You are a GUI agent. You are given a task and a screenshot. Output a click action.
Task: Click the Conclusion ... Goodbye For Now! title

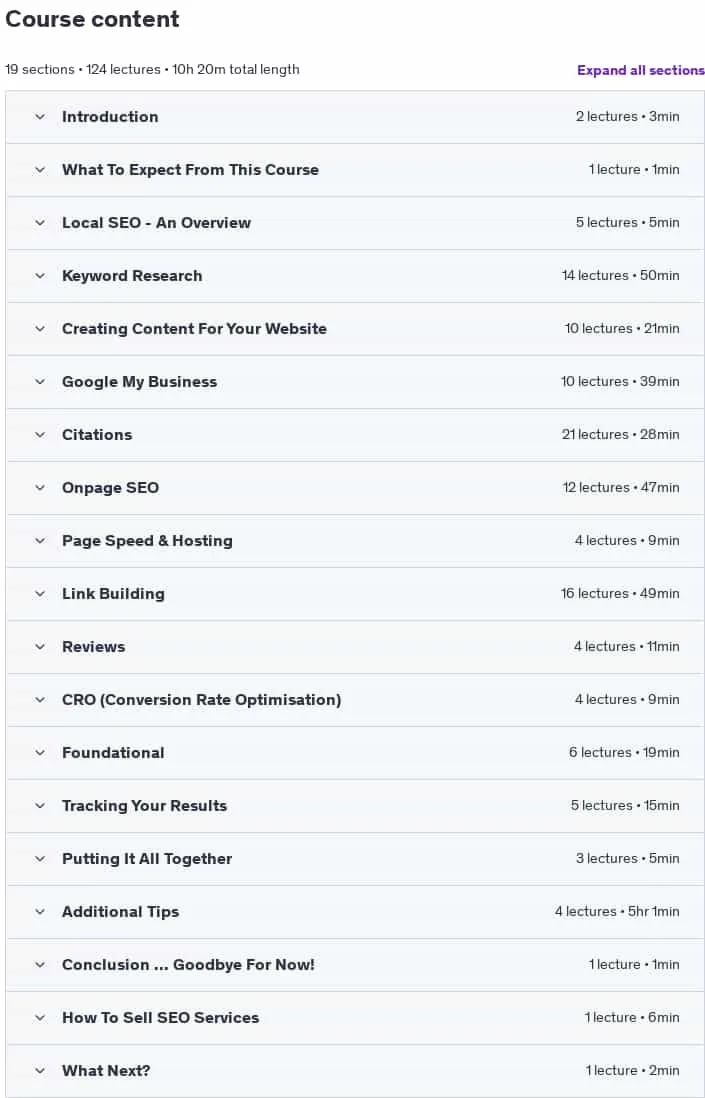click(x=188, y=965)
